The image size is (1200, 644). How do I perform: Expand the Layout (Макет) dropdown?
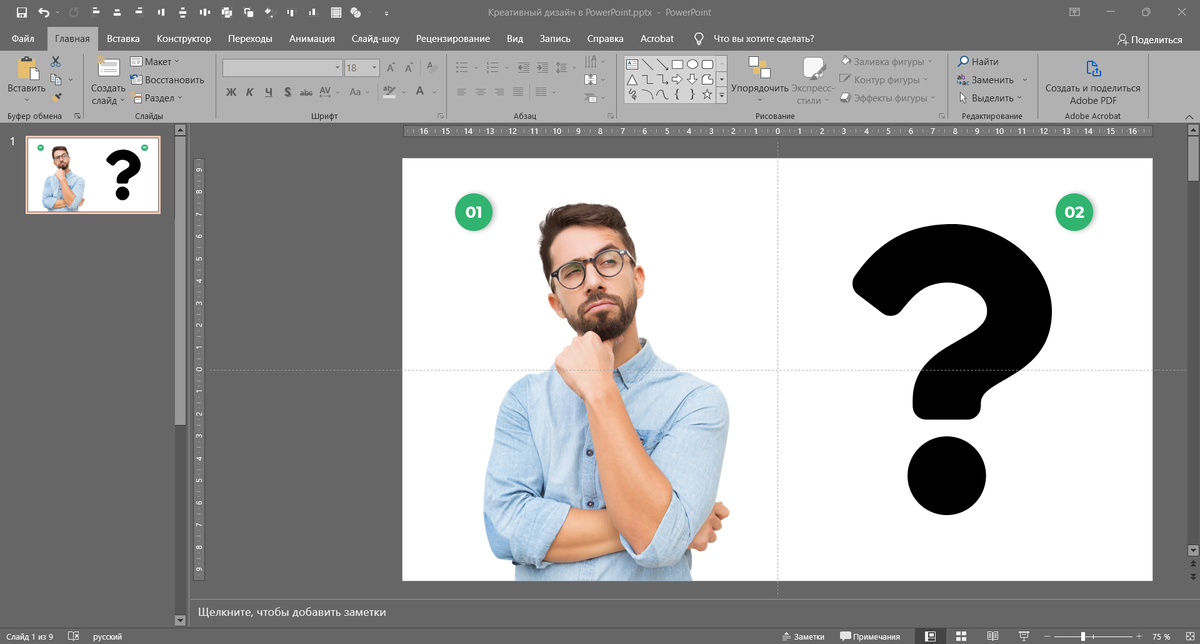[155, 61]
